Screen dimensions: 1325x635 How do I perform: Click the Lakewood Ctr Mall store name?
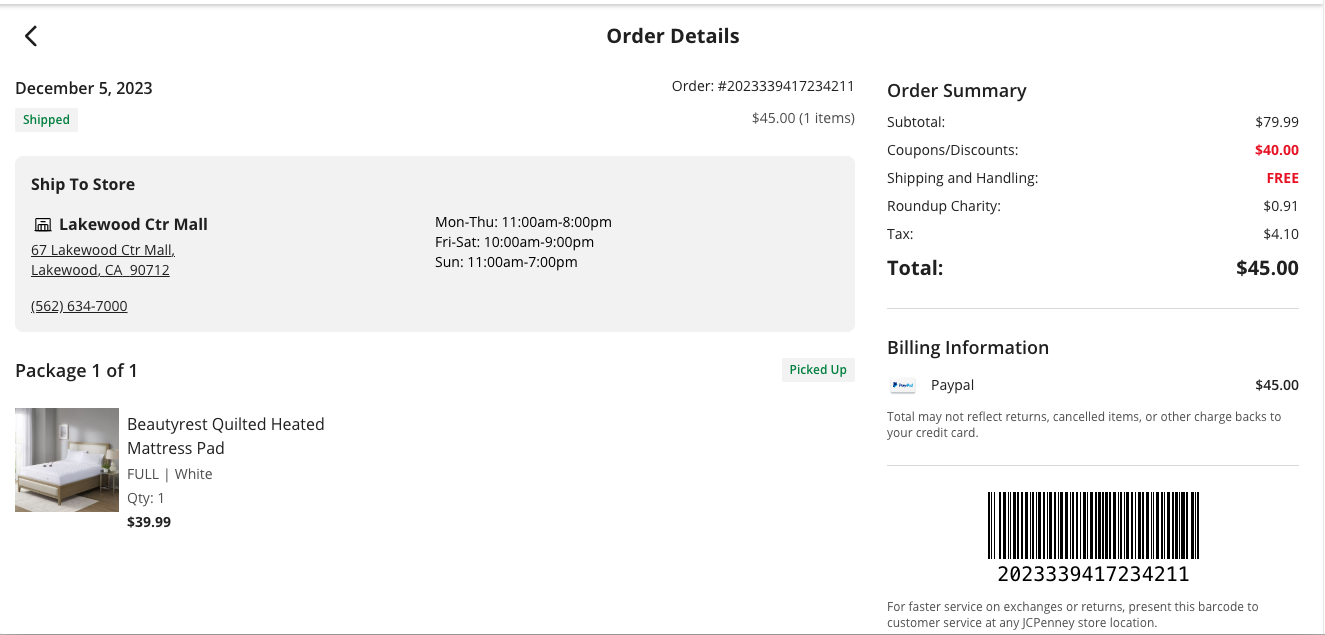pos(133,224)
